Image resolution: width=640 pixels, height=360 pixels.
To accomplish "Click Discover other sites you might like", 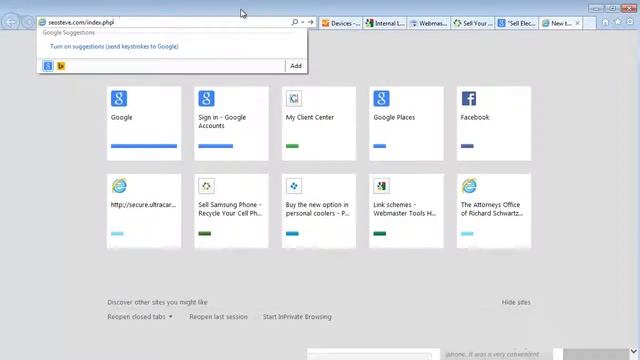I will pyautogui.click(x=158, y=302).
